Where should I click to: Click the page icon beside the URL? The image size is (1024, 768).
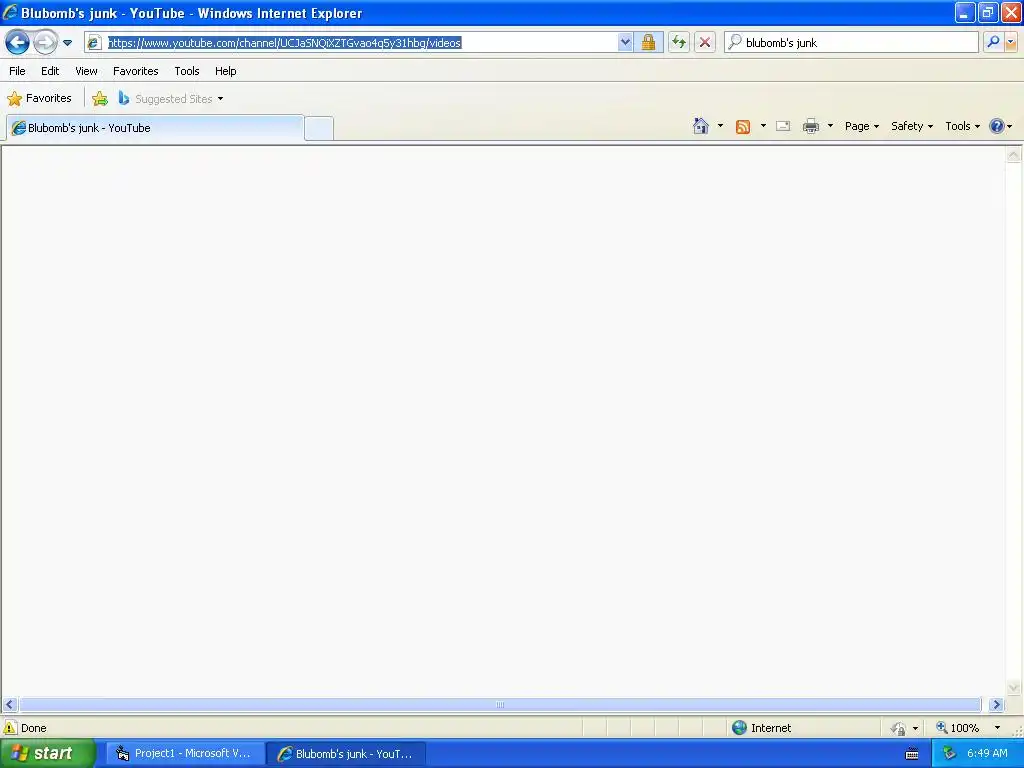coord(94,43)
